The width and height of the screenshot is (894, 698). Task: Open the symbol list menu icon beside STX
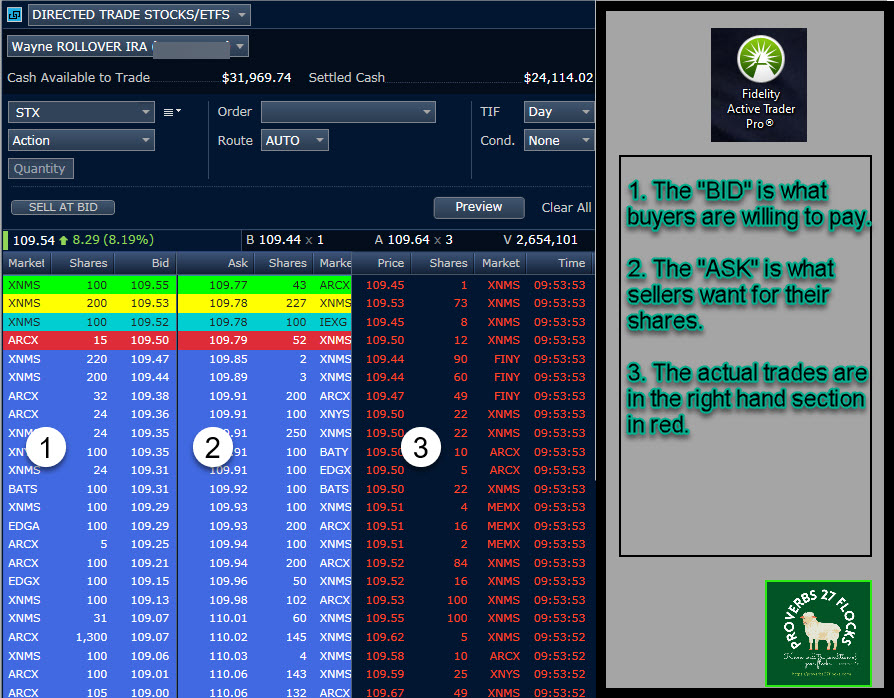click(x=172, y=112)
